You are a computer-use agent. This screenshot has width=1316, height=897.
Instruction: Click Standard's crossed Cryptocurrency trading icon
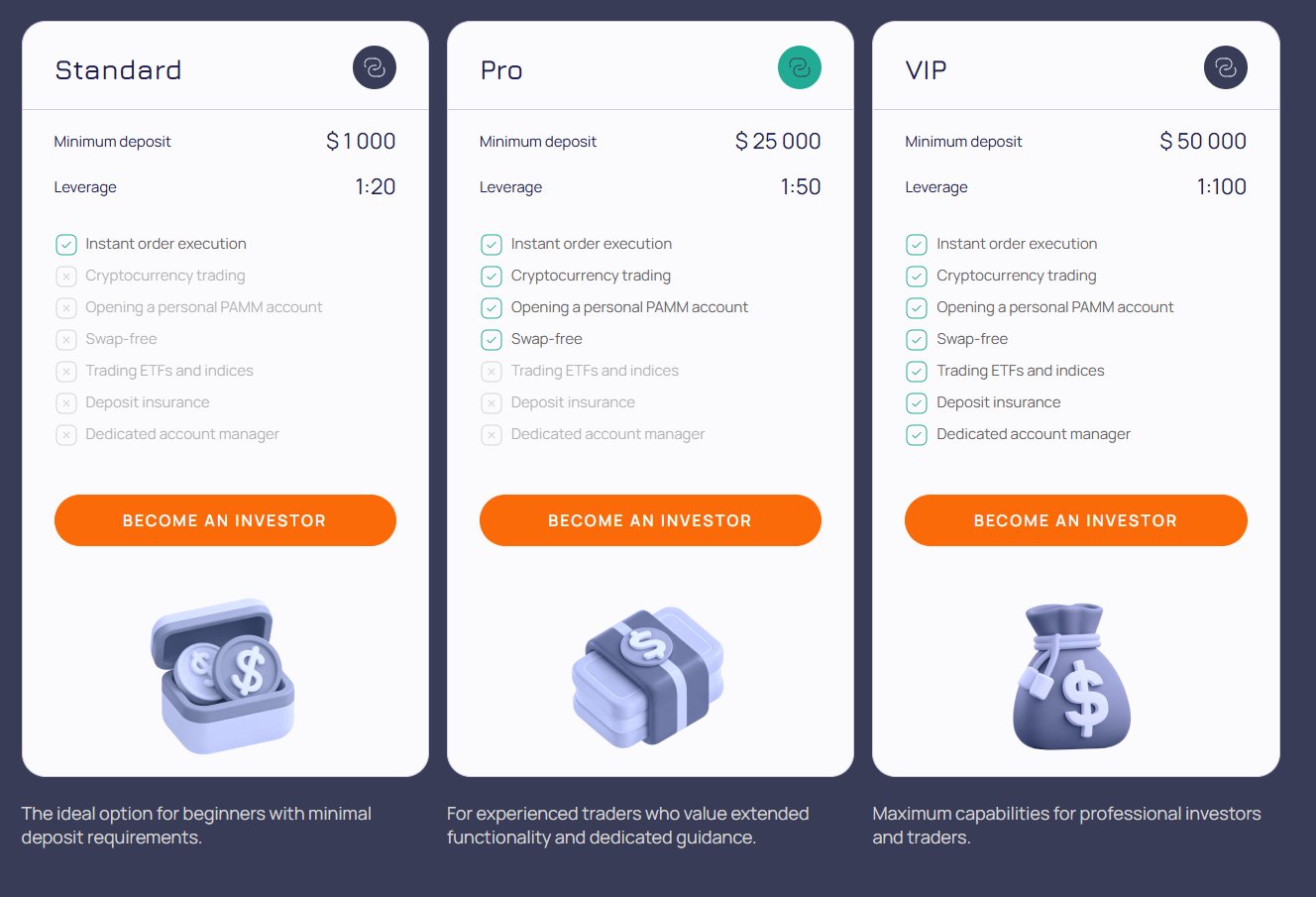[x=66, y=277]
